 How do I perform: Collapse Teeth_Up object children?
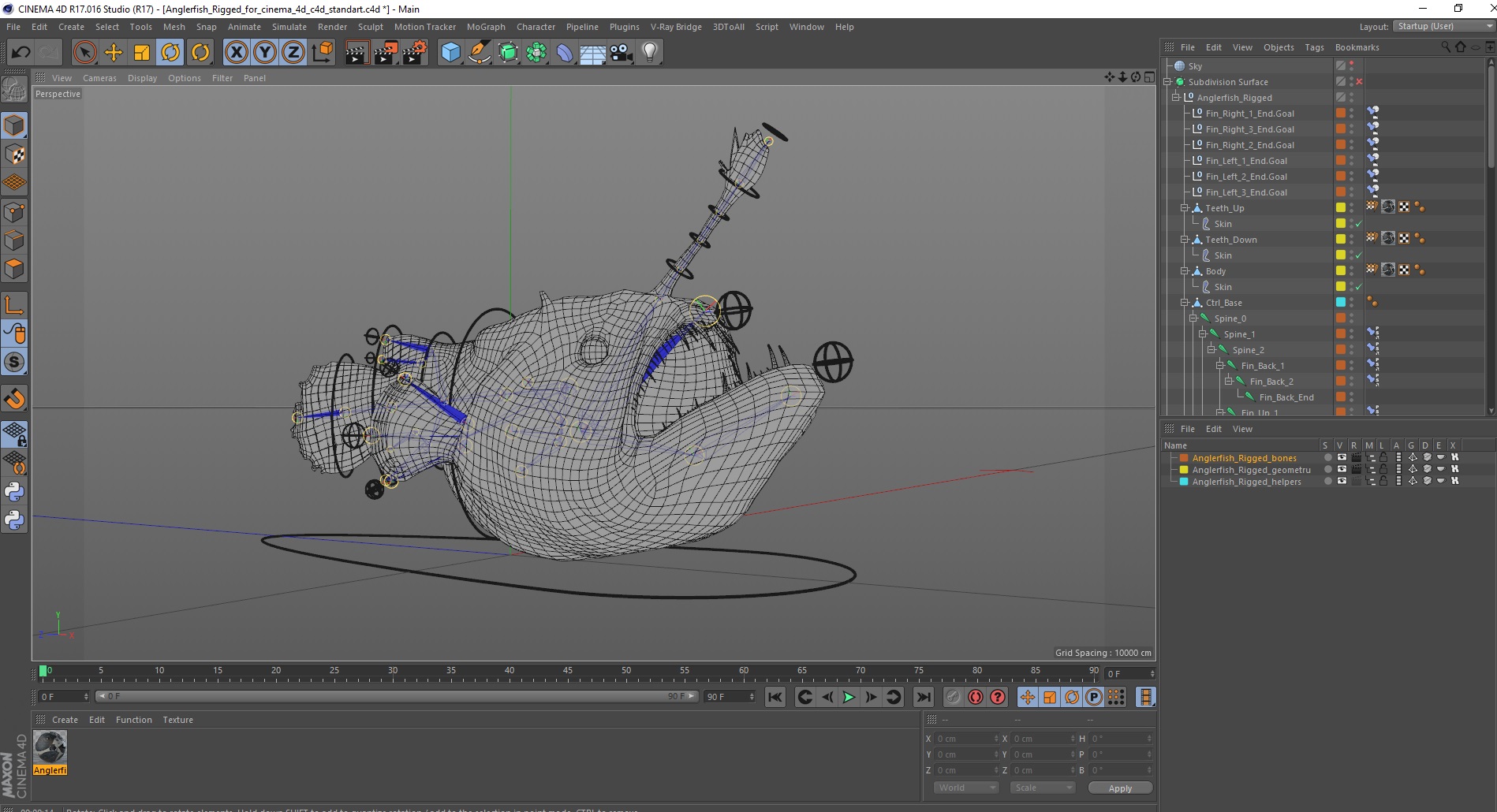(1184, 208)
